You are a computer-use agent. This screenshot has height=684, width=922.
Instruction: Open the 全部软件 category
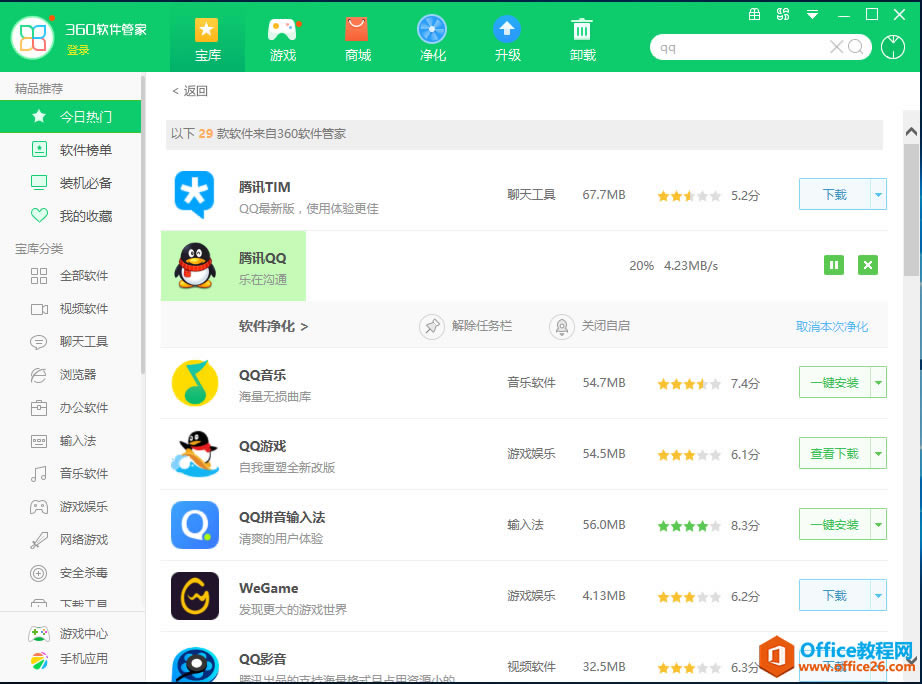71,276
